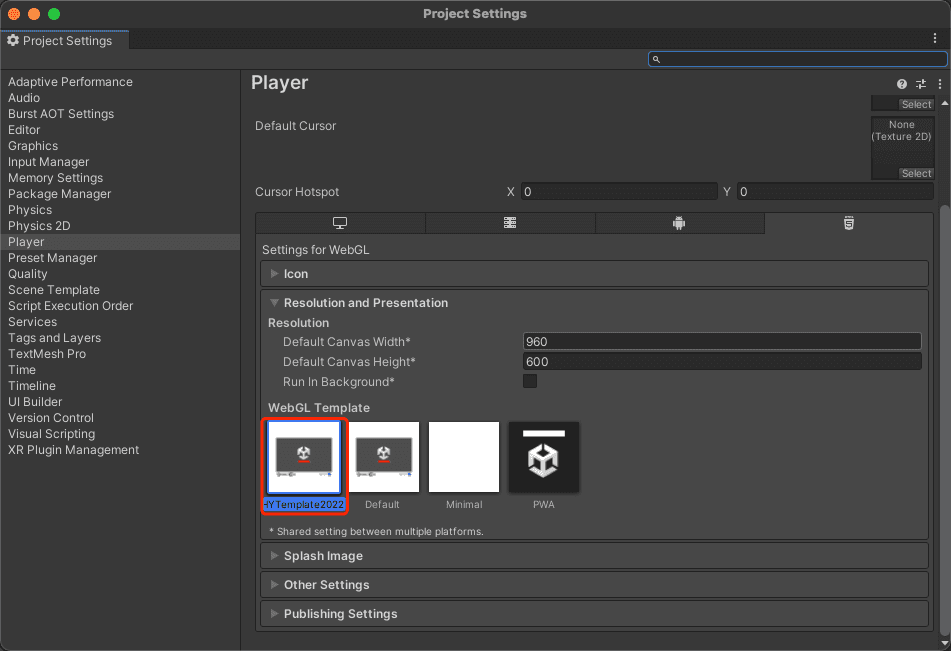Click the Player preset sliders icon
This screenshot has height=651, width=951.
click(x=921, y=85)
